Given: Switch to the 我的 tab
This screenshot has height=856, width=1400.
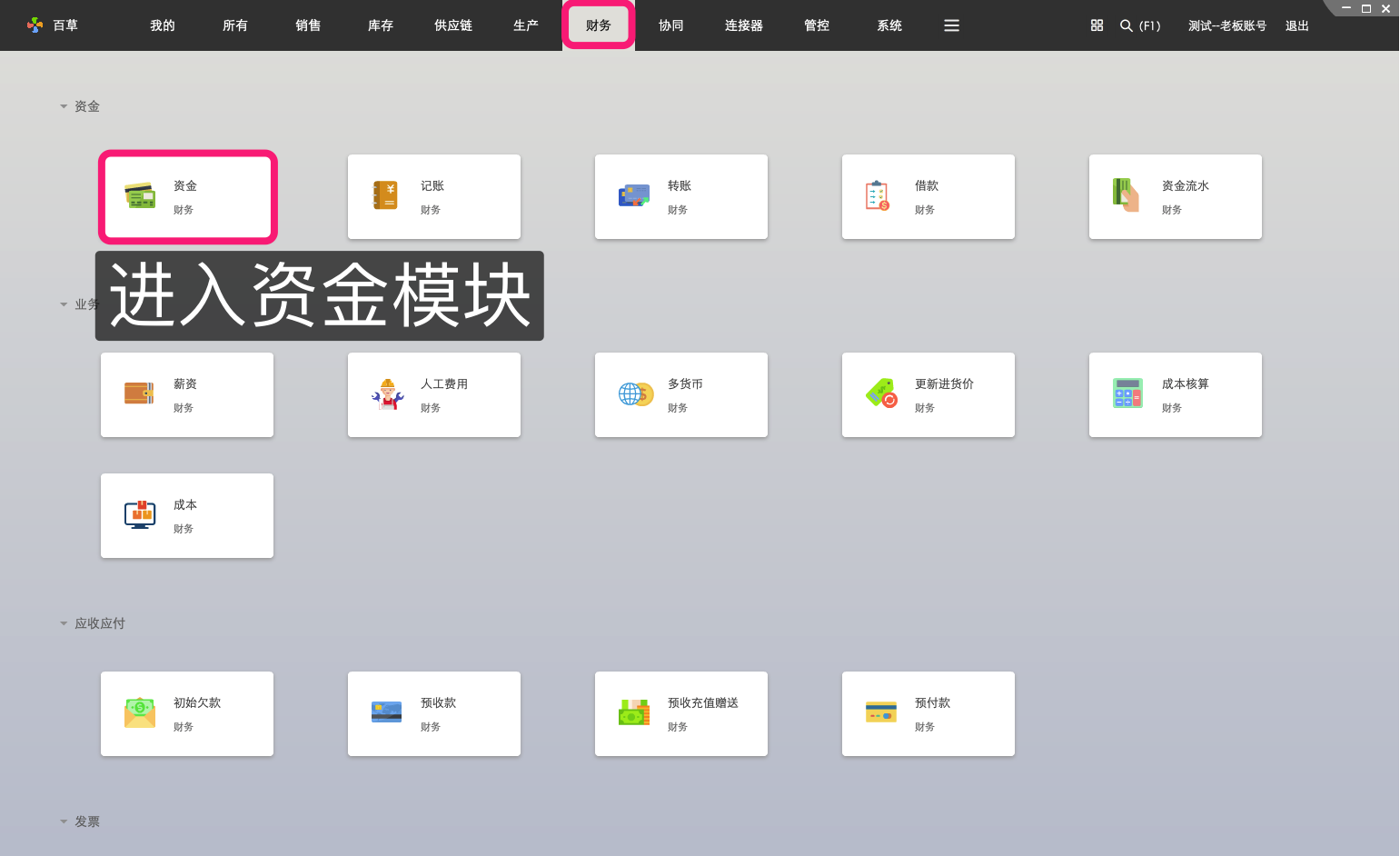Looking at the screenshot, I should point(163,25).
